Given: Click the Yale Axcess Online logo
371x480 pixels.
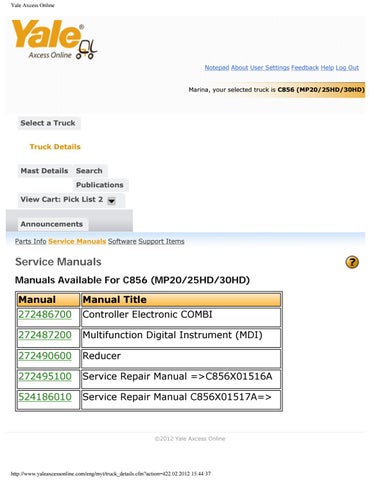Looking at the screenshot, I should [x=54, y=39].
